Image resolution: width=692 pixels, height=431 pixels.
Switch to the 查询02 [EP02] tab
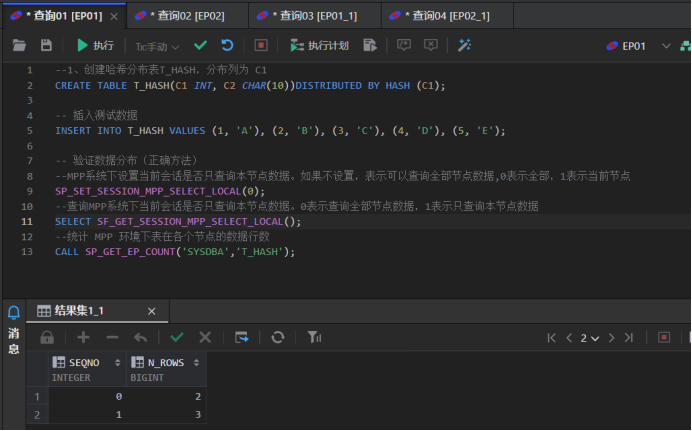(x=187, y=16)
